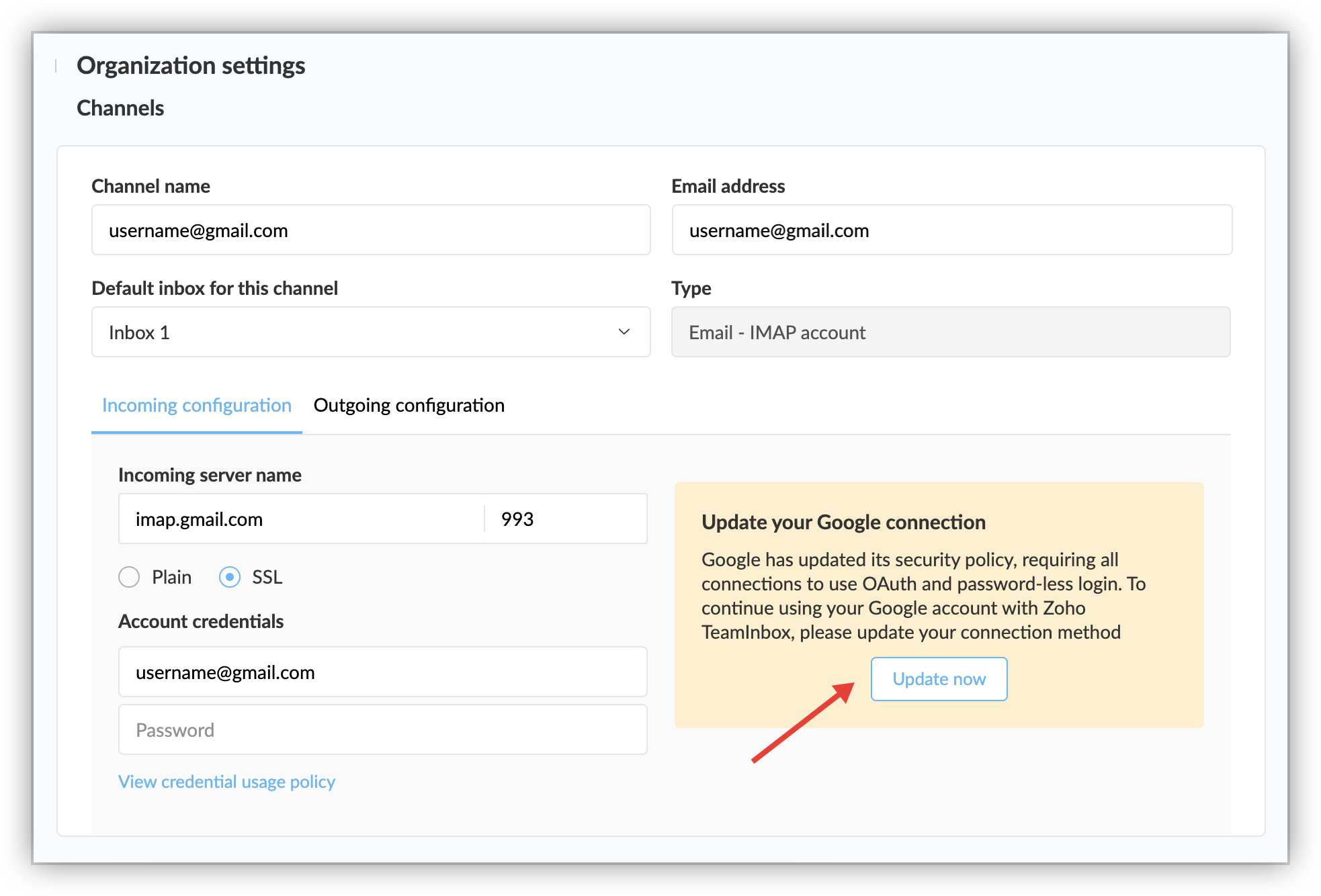The height and width of the screenshot is (896, 1321).
Task: Click the imap.gmail.com server name field
Action: pyautogui.click(x=301, y=519)
